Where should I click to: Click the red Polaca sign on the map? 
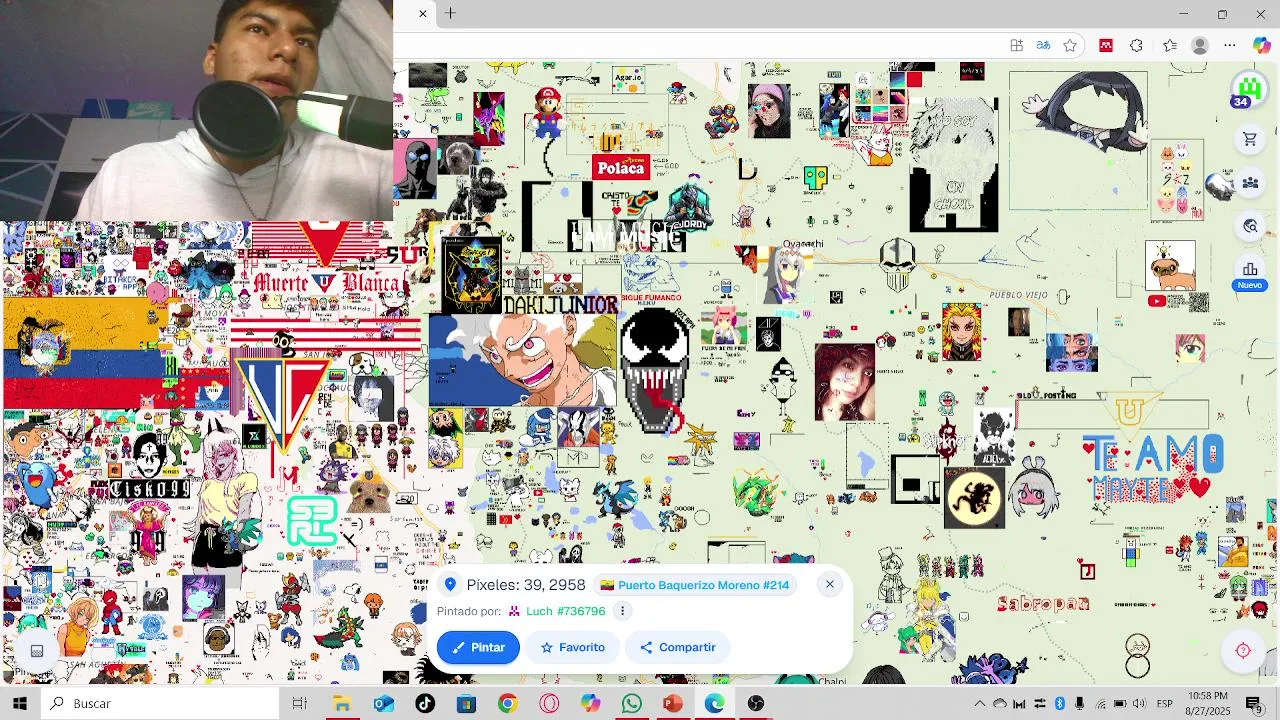[621, 167]
